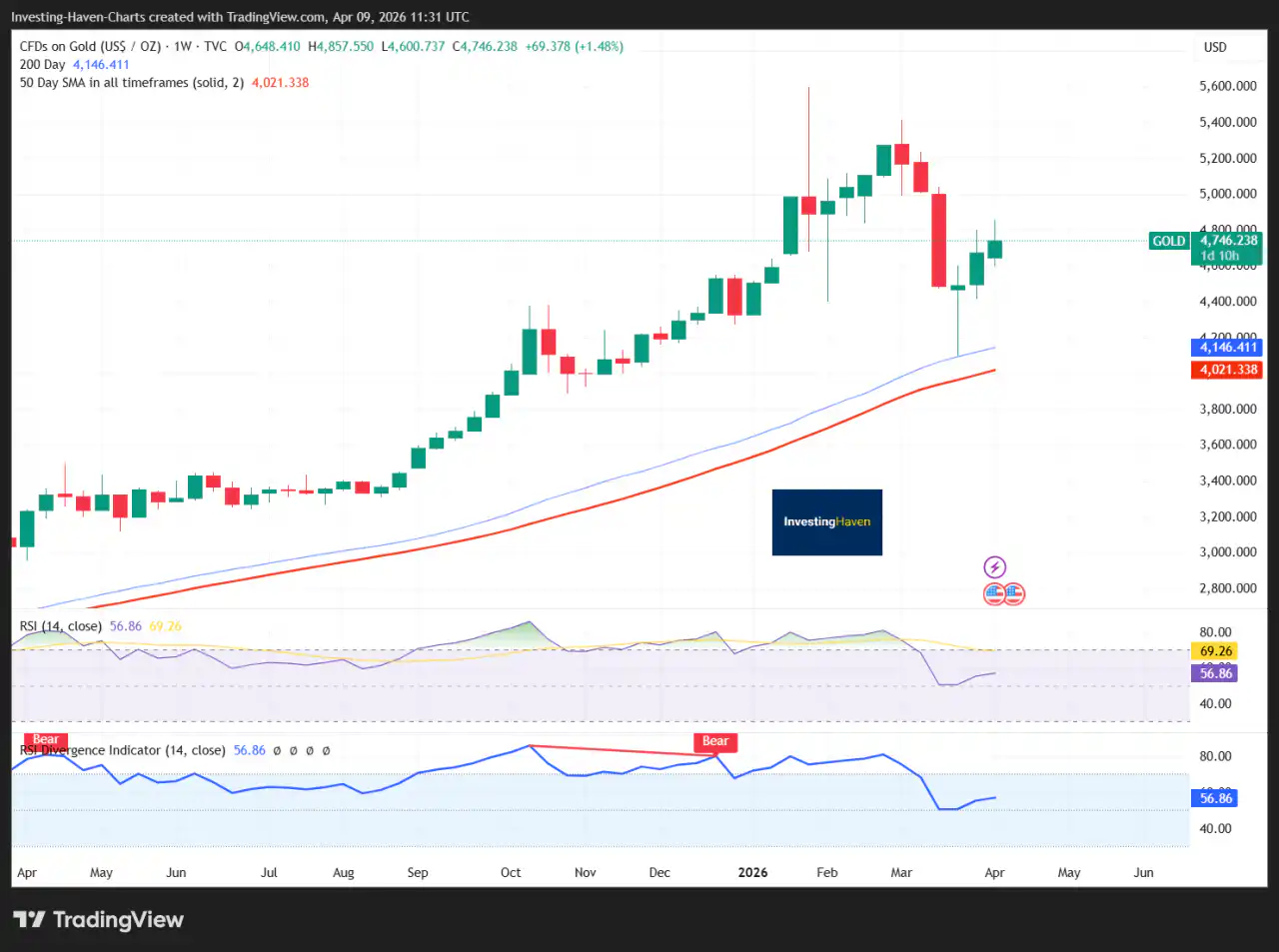The image size is (1279, 952).
Task: Click the purple lightning bolt event icon
Action: 994,567
